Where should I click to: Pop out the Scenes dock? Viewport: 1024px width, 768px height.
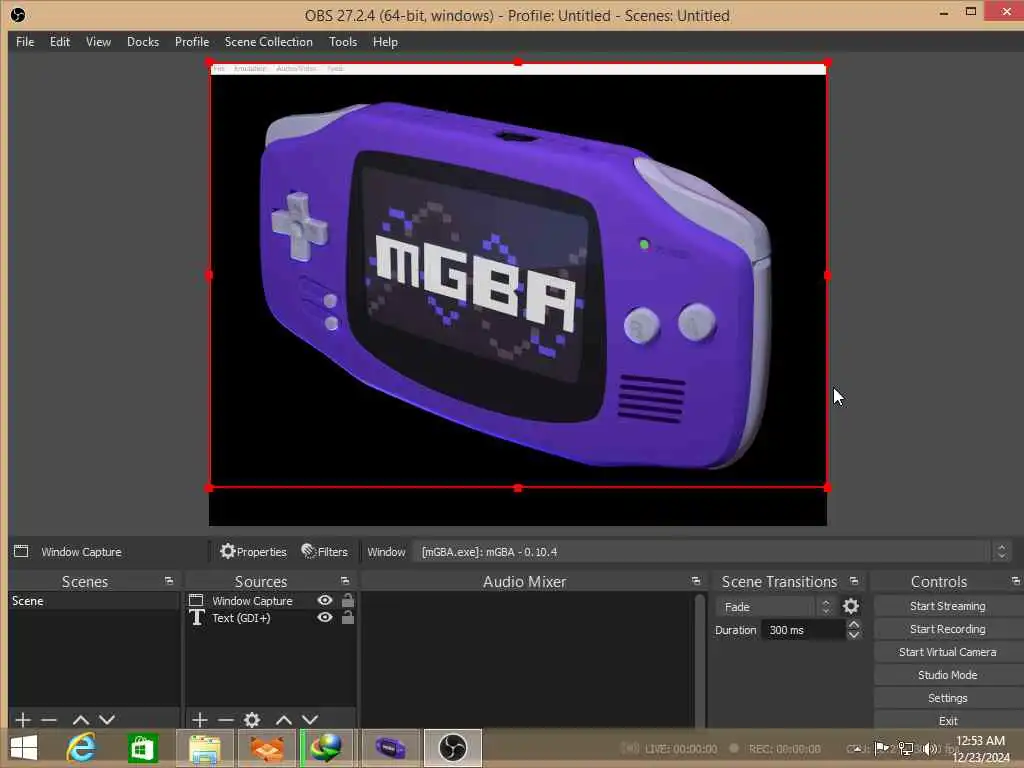pyautogui.click(x=169, y=581)
